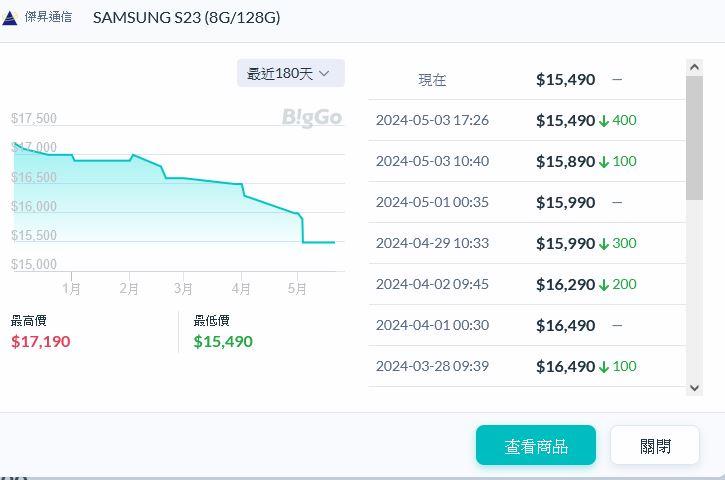Viewport: 725px width, 480px height.
Task: Click the 5月 marker on chart axis
Action: pyautogui.click(x=297, y=289)
